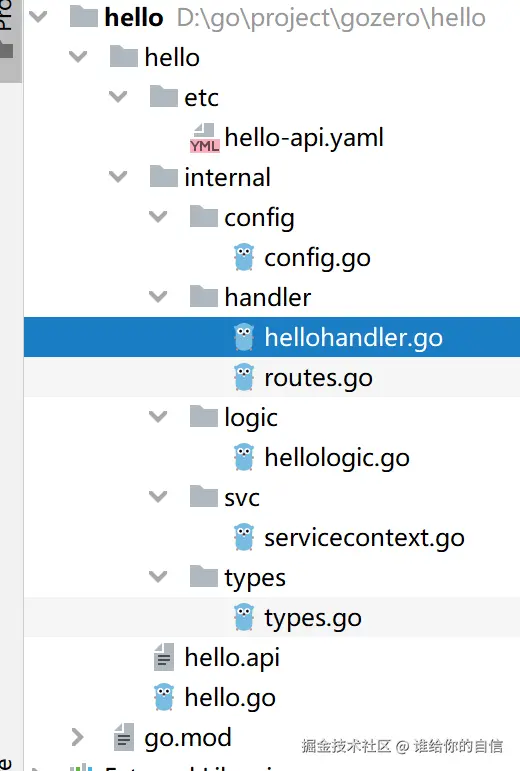Expand the go.mod arrow
The image size is (520, 771).
pos(78,737)
